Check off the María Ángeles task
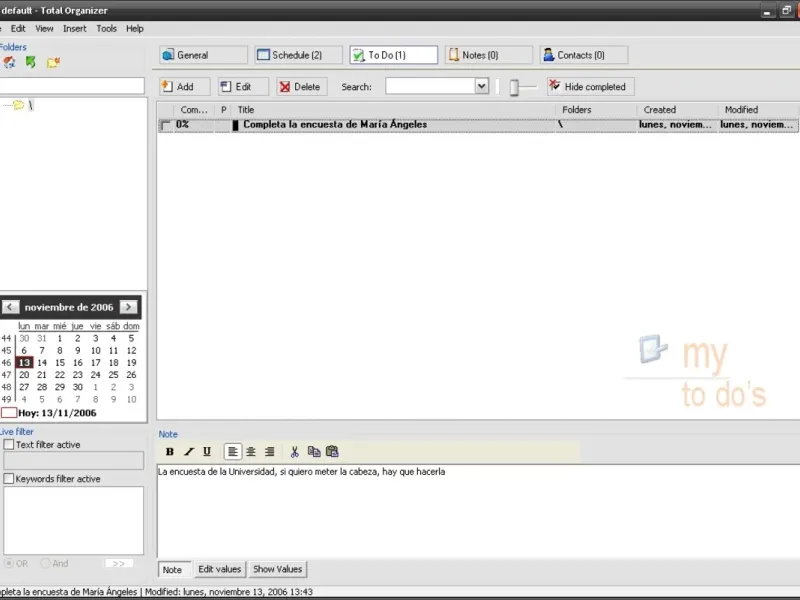 coord(165,125)
